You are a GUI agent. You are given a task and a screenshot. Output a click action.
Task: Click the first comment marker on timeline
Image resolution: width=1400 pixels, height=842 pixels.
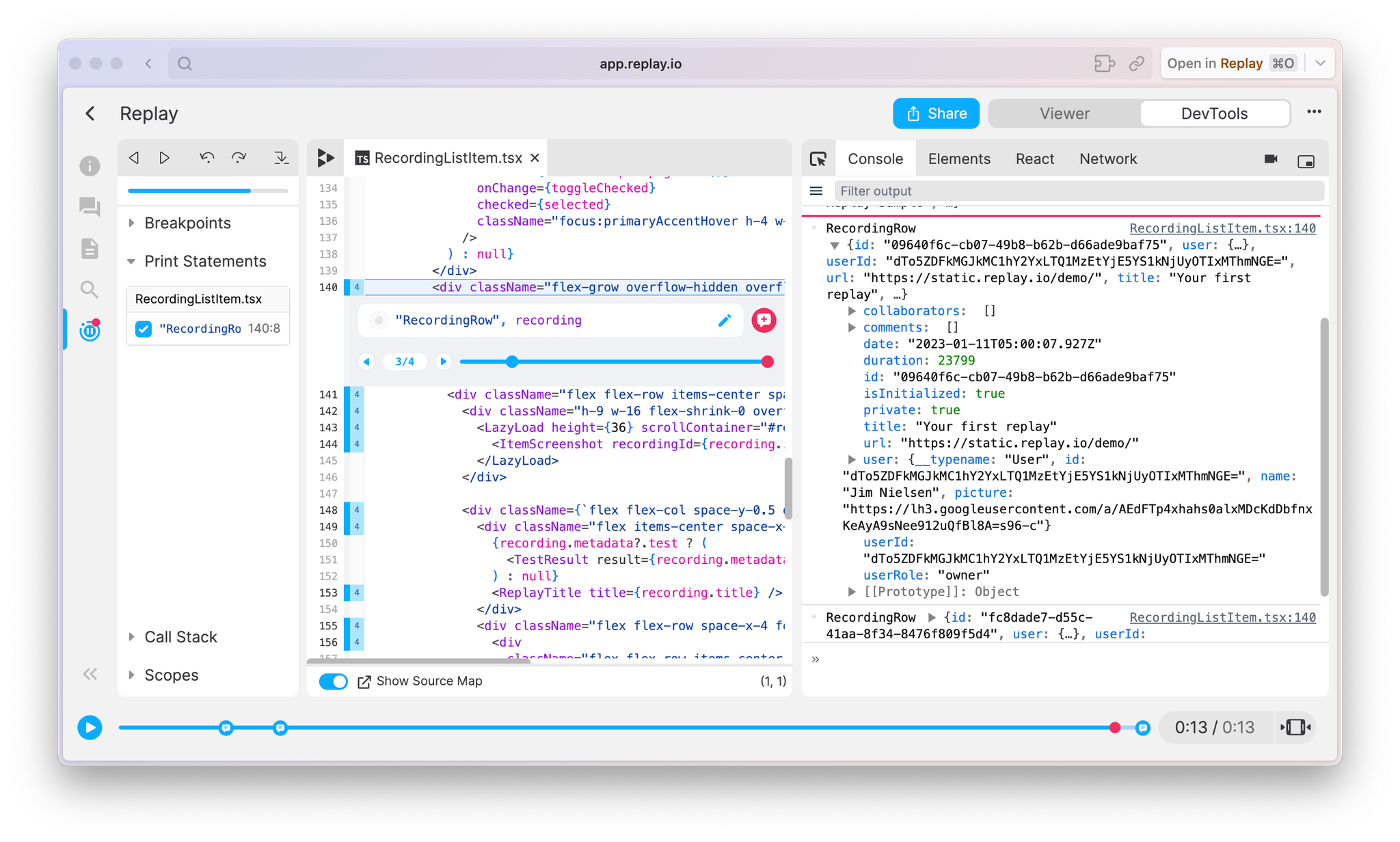(226, 728)
